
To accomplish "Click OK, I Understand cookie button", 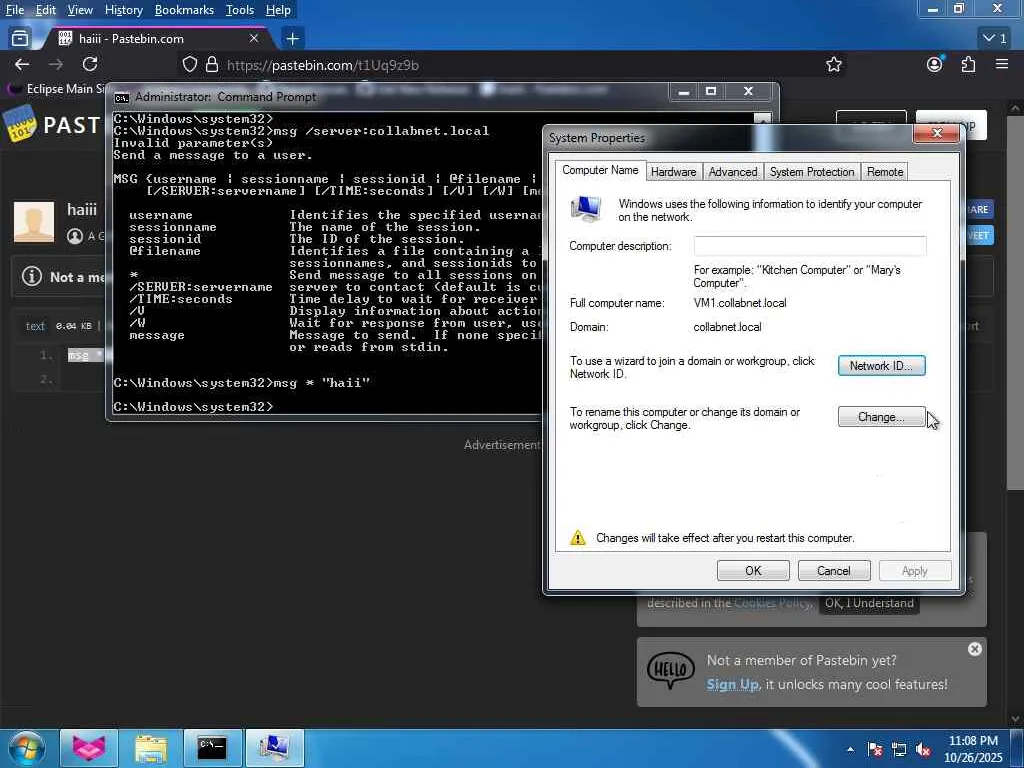I will click(869, 603).
